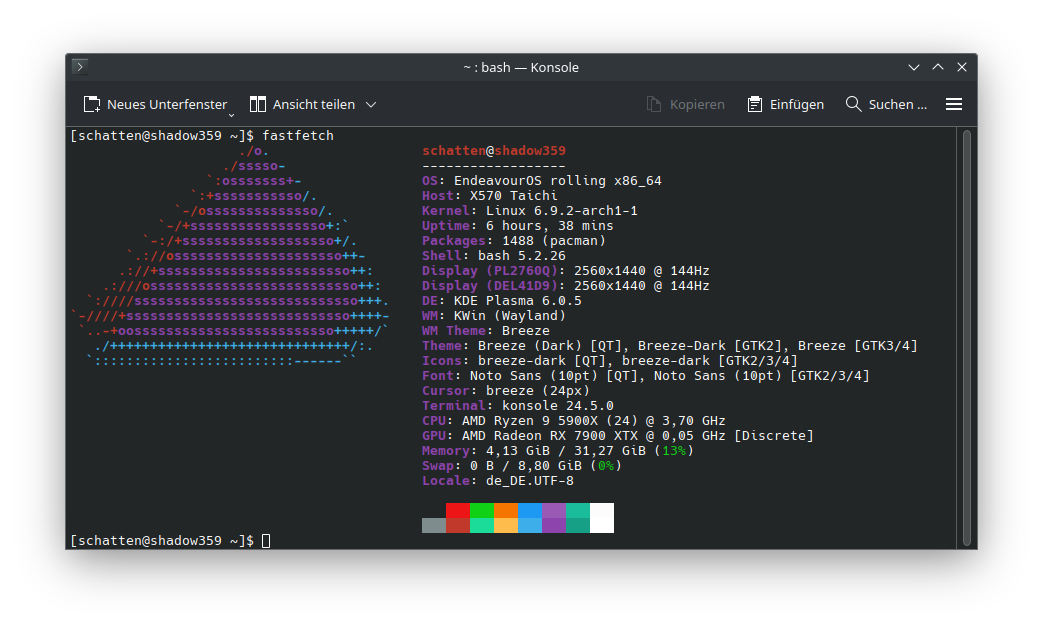Click the terminal cursor at the prompt

pyautogui.click(x=266, y=541)
